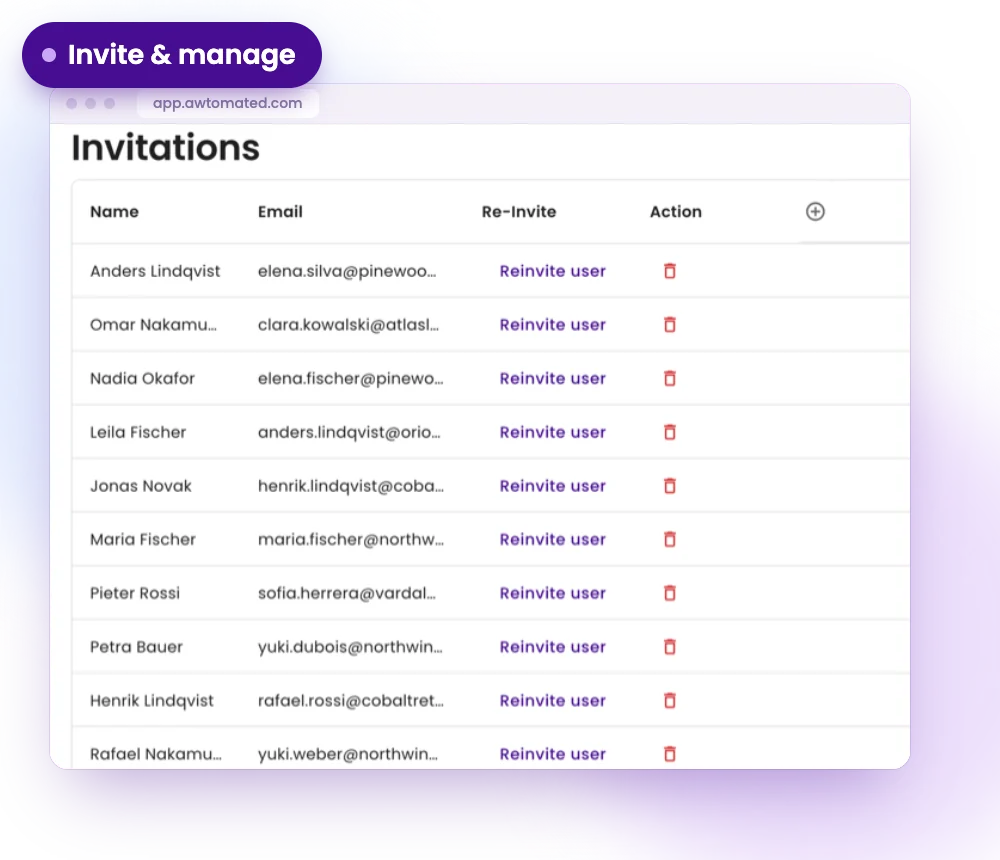Select email elena.fischer@pinewo...

(x=350, y=378)
